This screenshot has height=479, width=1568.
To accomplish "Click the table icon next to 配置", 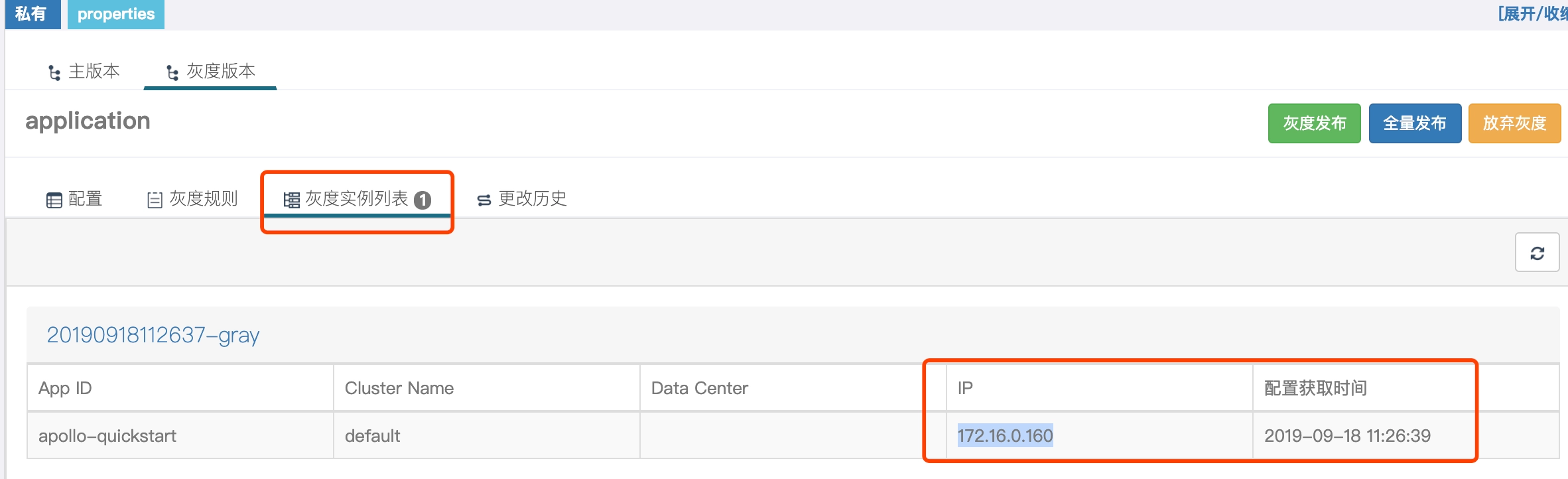I will coord(54,200).
